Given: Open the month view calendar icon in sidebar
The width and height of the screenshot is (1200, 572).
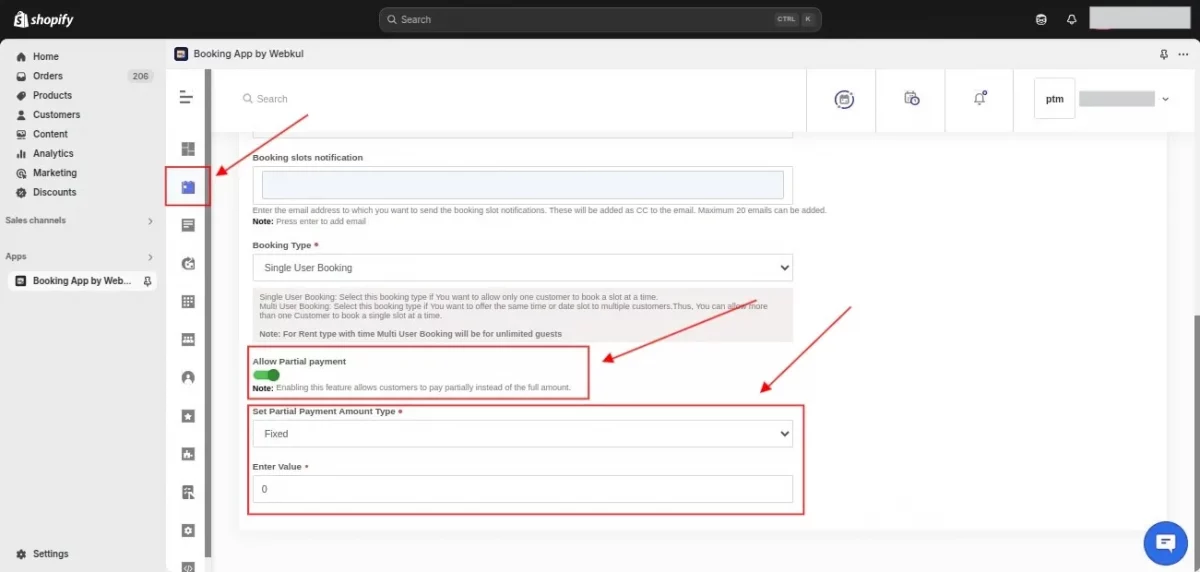Looking at the screenshot, I should (x=187, y=339).
